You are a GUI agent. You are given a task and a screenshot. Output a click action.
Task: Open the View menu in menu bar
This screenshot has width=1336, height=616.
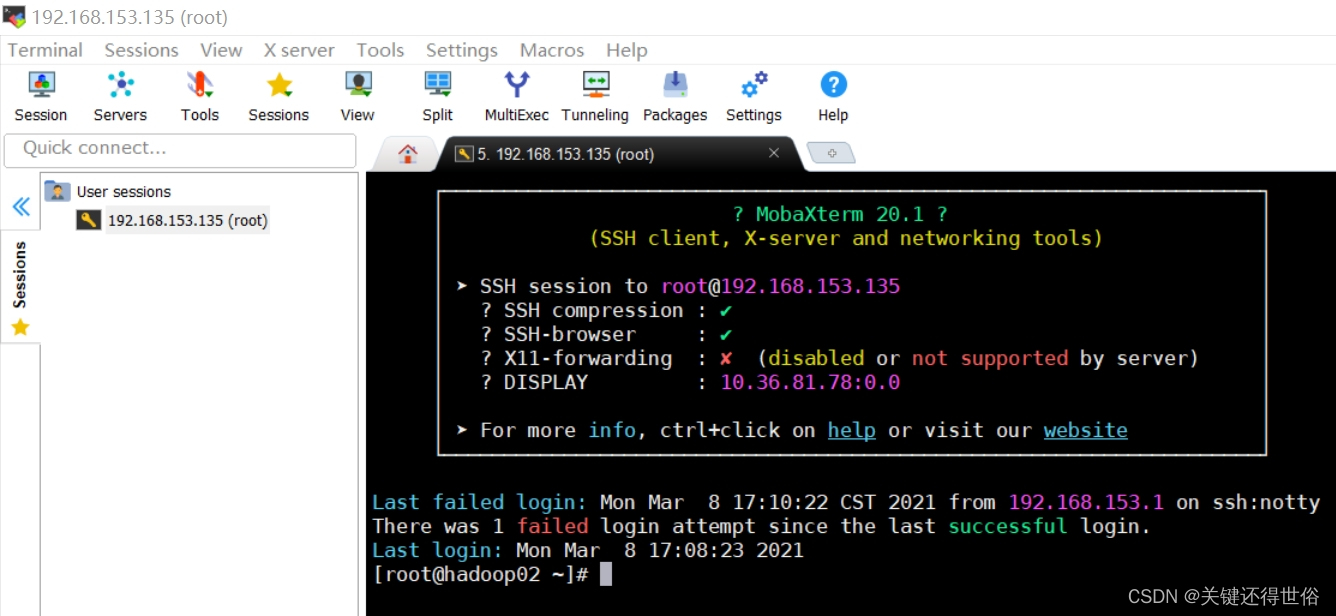(x=221, y=50)
